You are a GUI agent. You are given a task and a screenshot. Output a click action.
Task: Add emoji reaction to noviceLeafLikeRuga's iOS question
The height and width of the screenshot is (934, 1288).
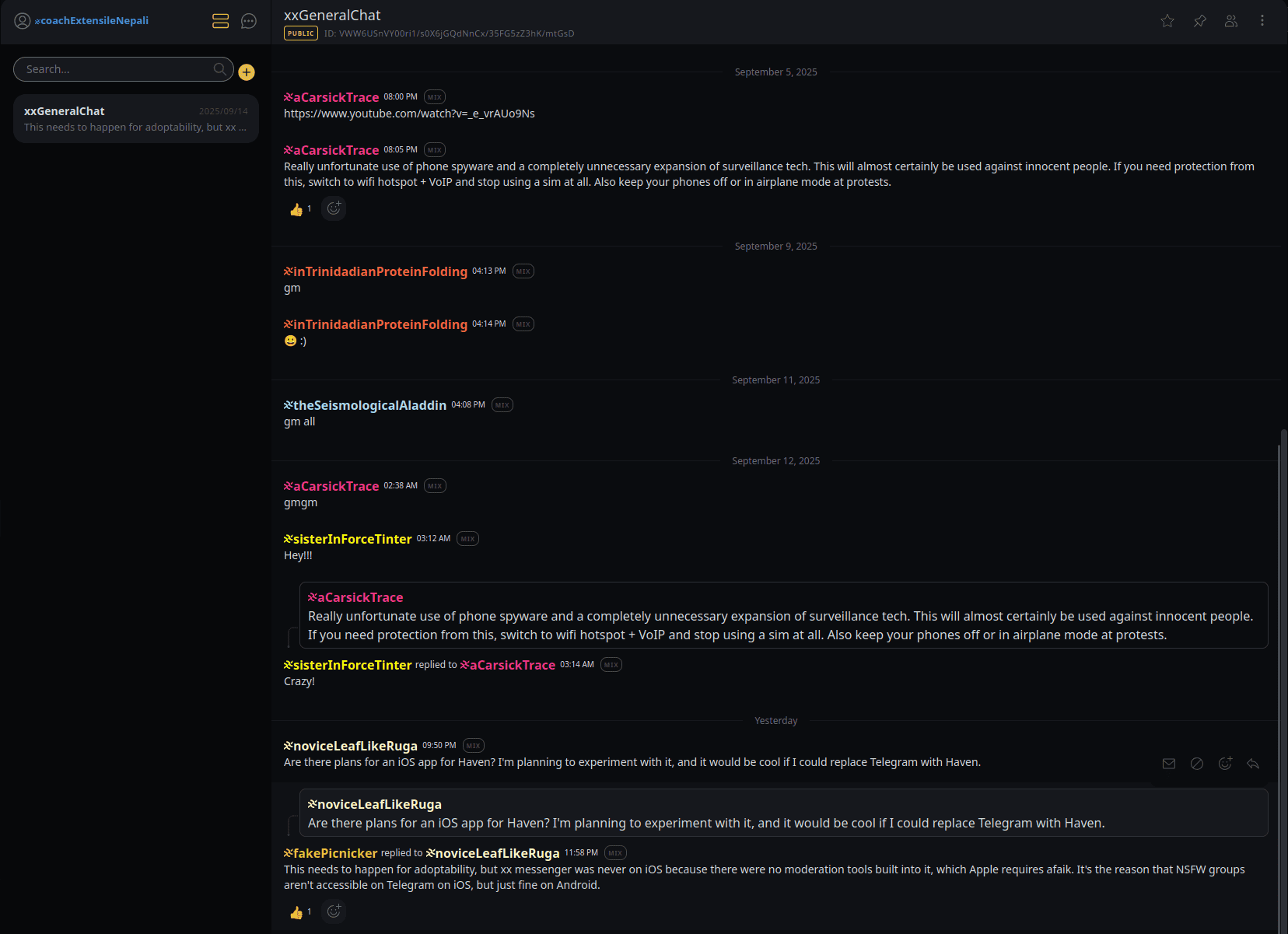1225,764
